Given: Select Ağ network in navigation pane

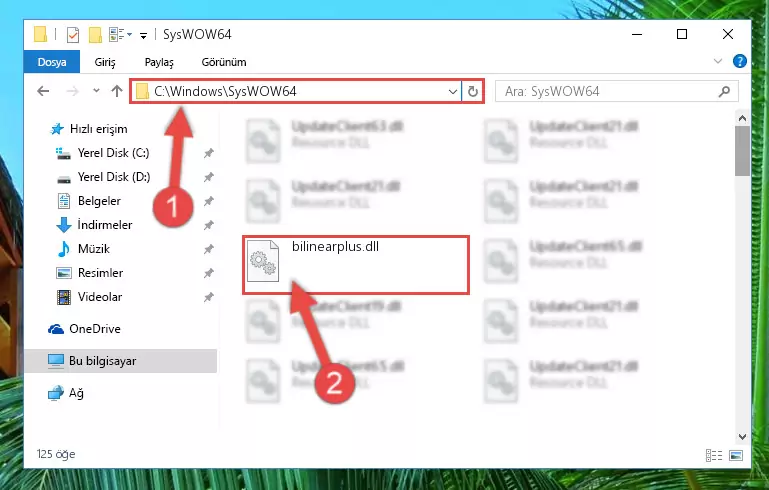Looking at the screenshot, I should pyautogui.click(x=76, y=393).
